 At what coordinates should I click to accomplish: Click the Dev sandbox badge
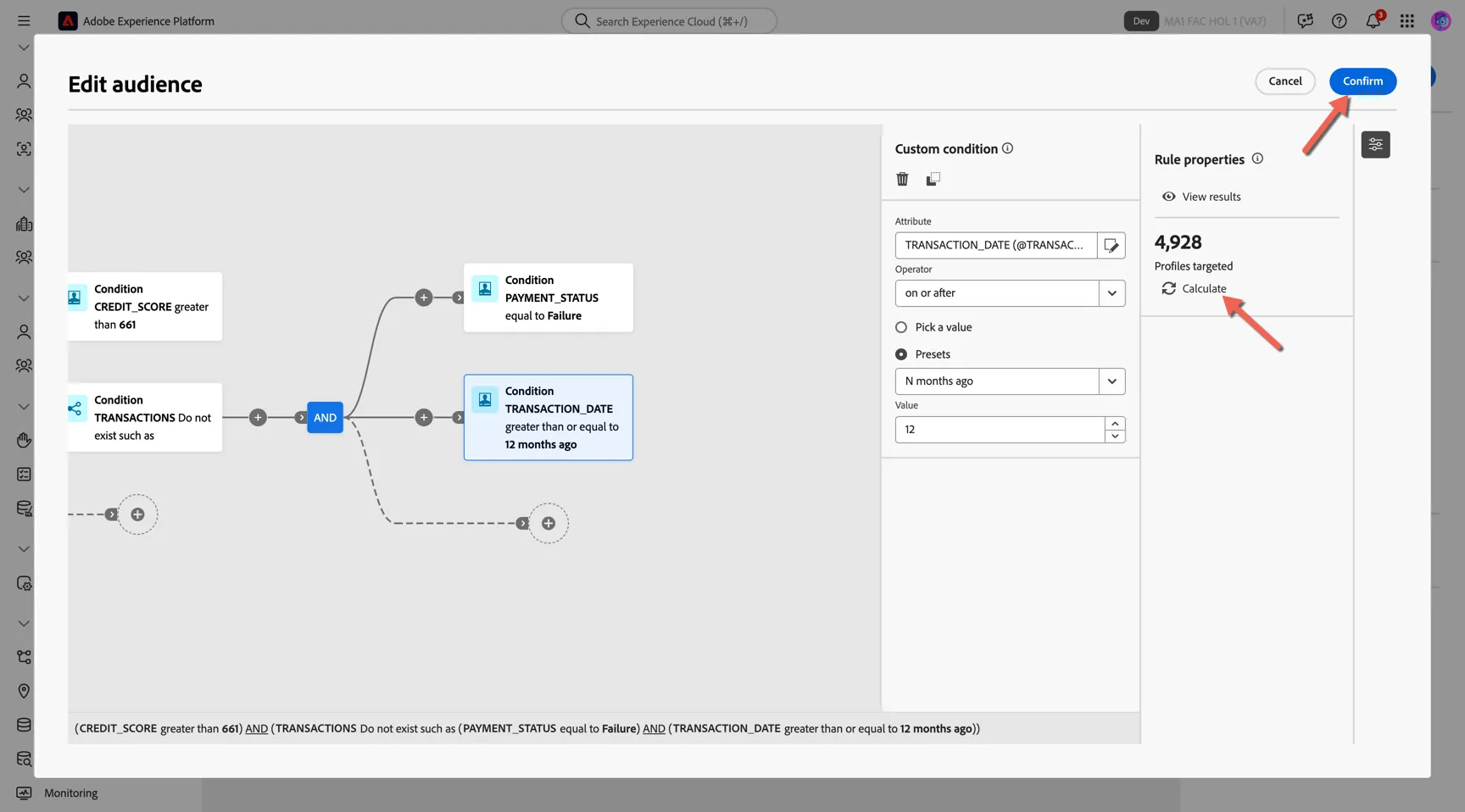point(1141,20)
